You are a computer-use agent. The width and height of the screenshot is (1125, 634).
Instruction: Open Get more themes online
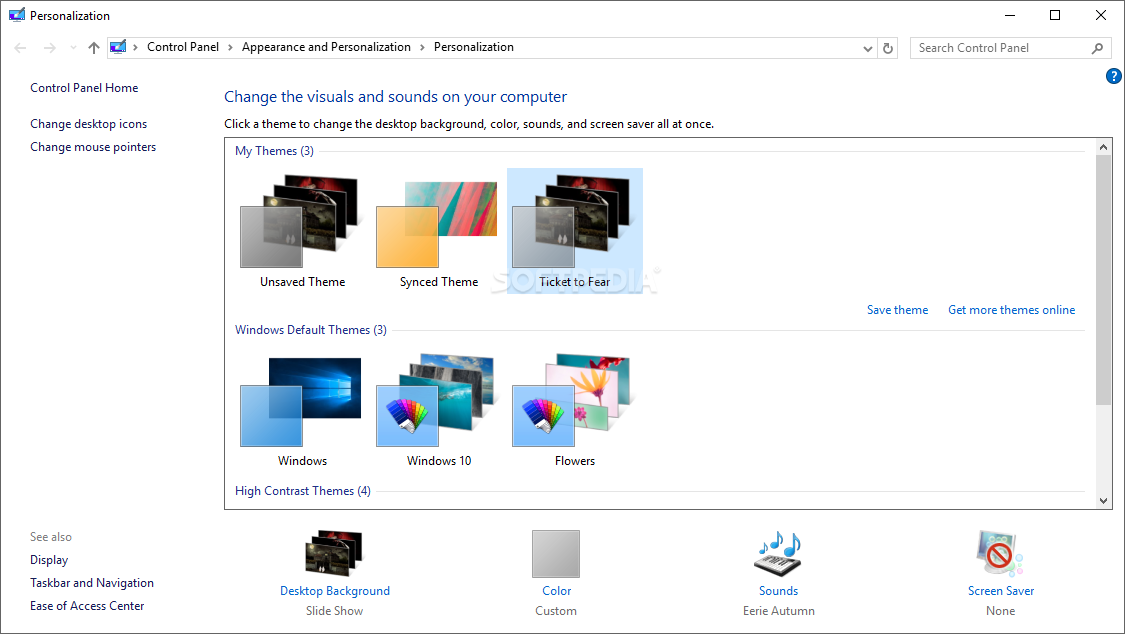coord(1012,310)
